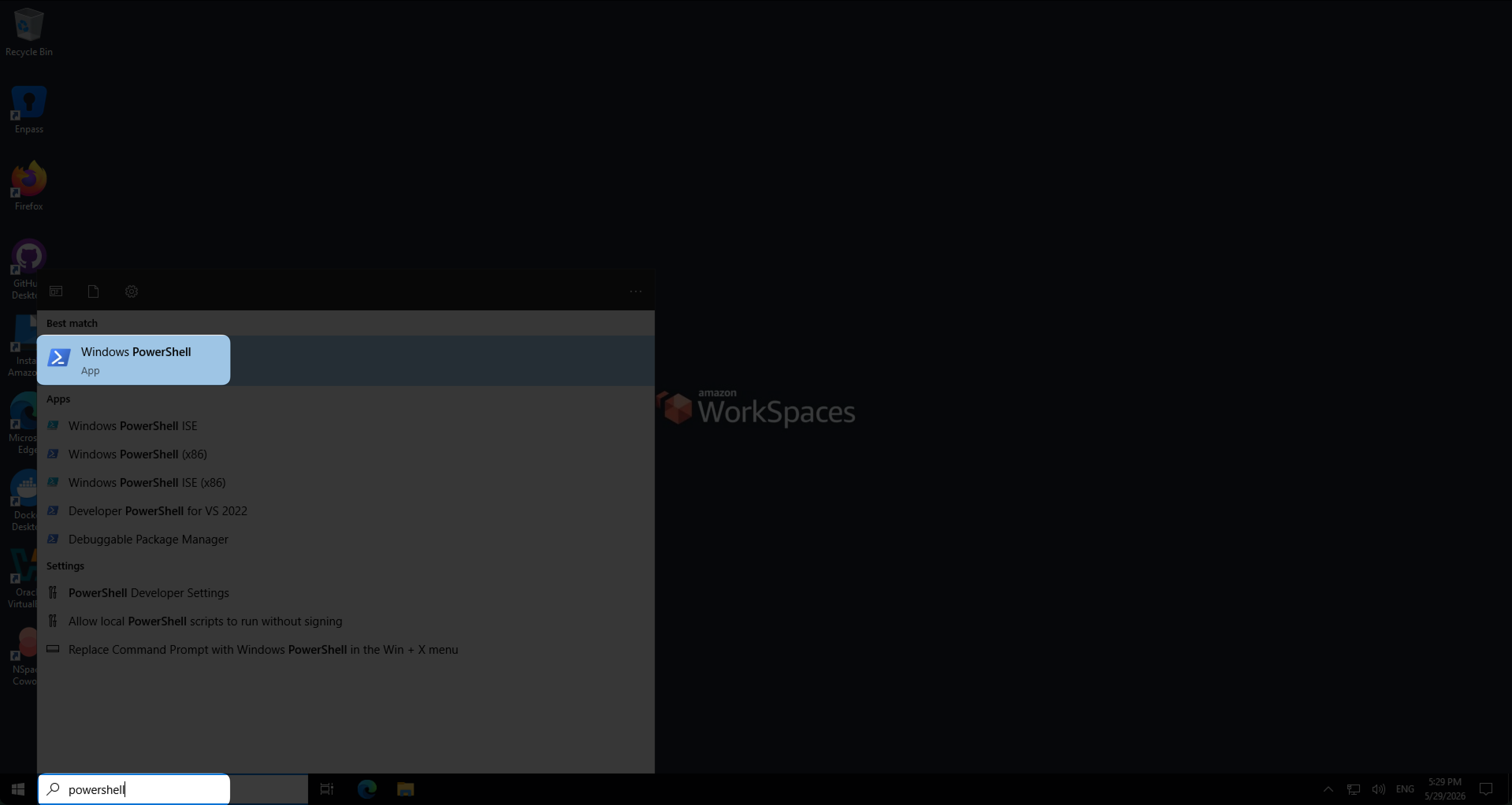Open Debuggable Package Manager result
This screenshot has width=1512, height=805.
tap(346, 539)
